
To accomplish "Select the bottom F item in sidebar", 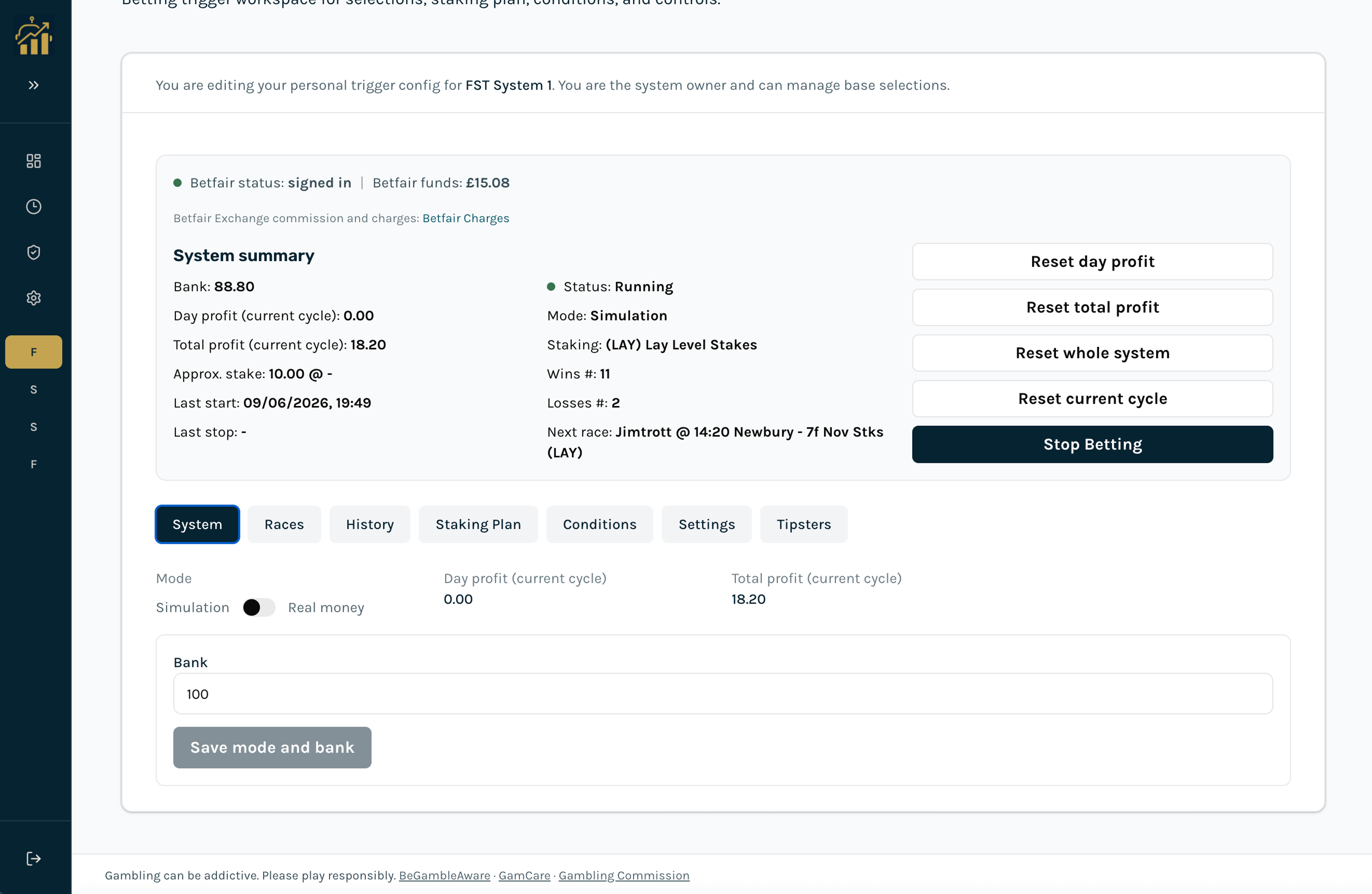I will pos(33,464).
